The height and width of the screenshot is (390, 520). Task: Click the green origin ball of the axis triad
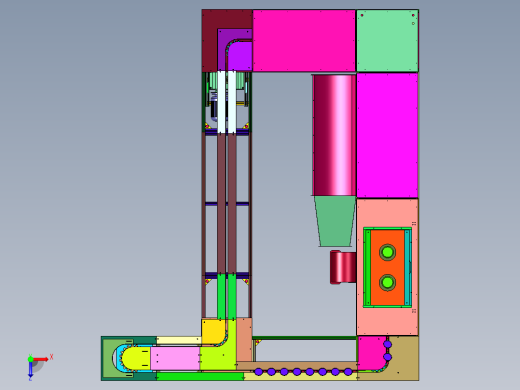pos(30,359)
